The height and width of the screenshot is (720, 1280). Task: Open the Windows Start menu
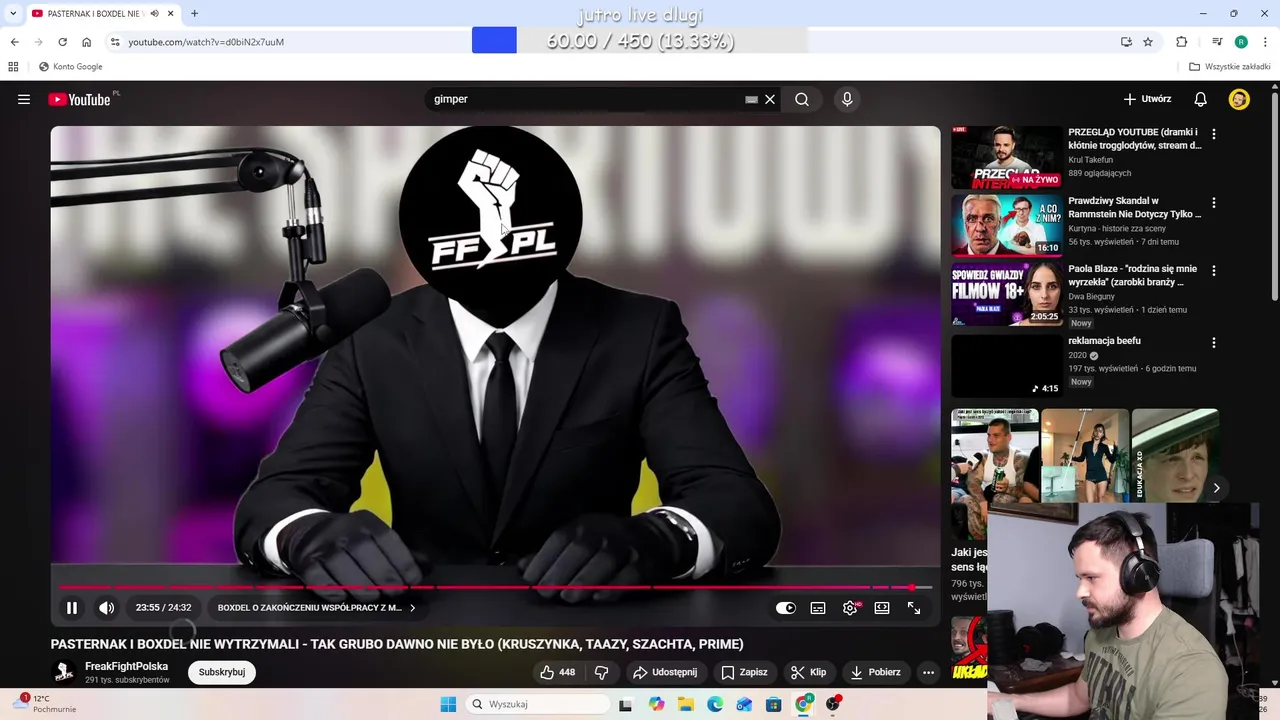tap(448, 704)
